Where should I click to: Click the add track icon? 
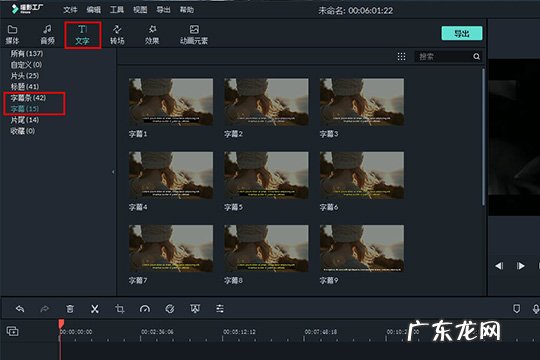(x=12, y=331)
